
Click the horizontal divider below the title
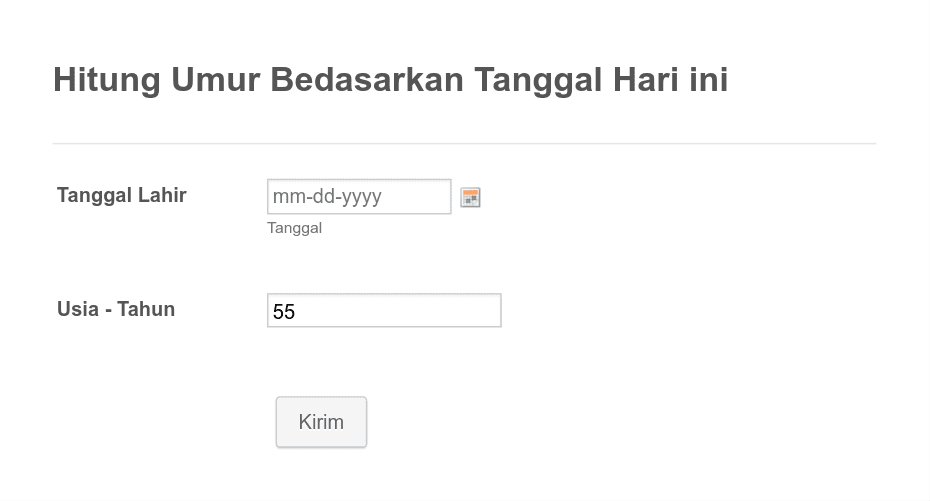[x=464, y=143]
